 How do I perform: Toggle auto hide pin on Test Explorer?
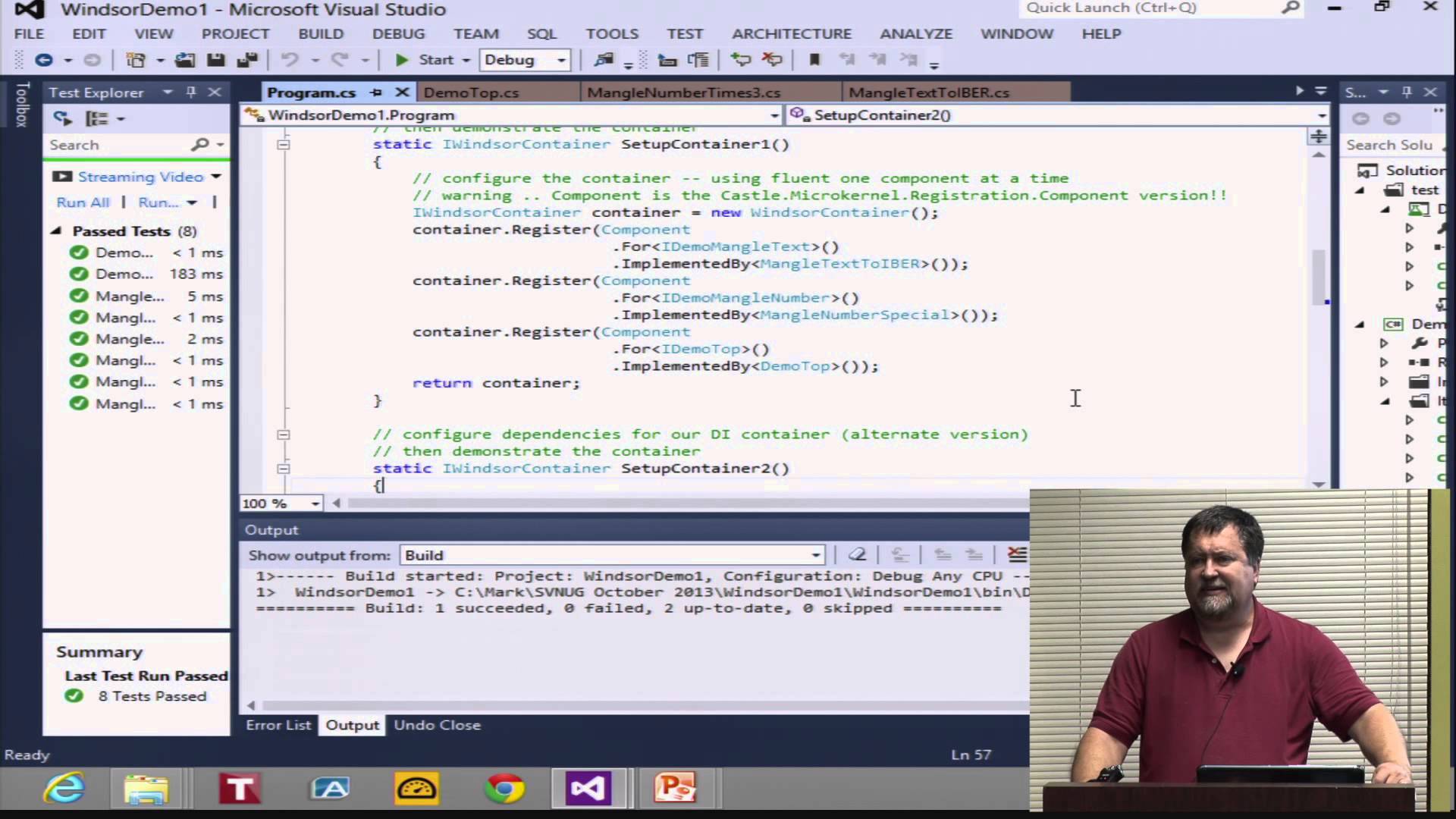191,92
